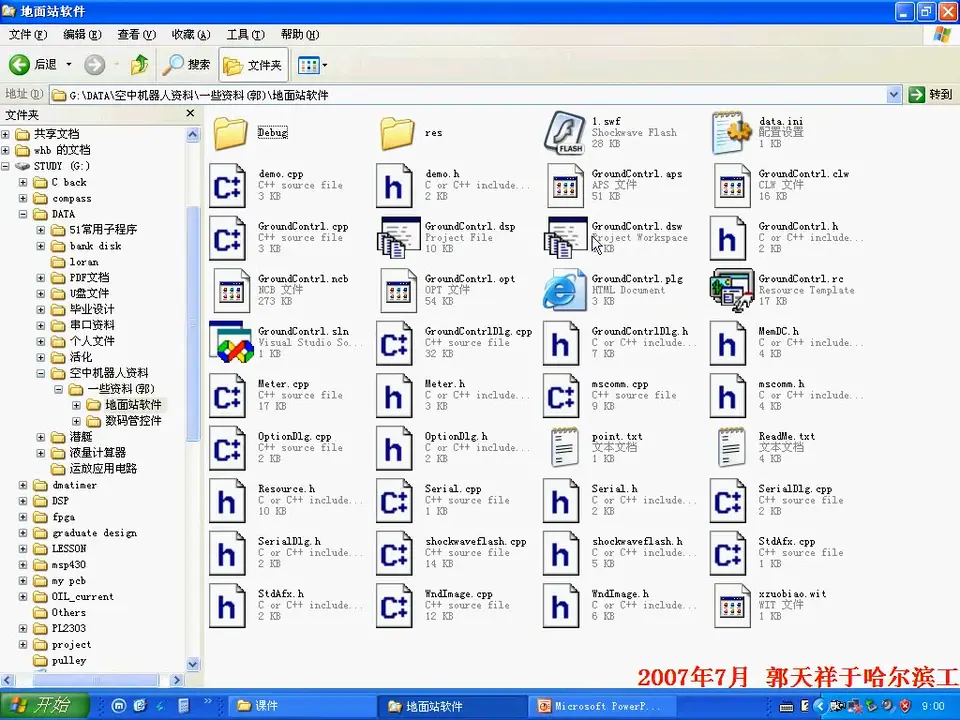Open the 收藏(A) menu
Image resolution: width=960 pixels, height=720 pixels.
(191, 35)
